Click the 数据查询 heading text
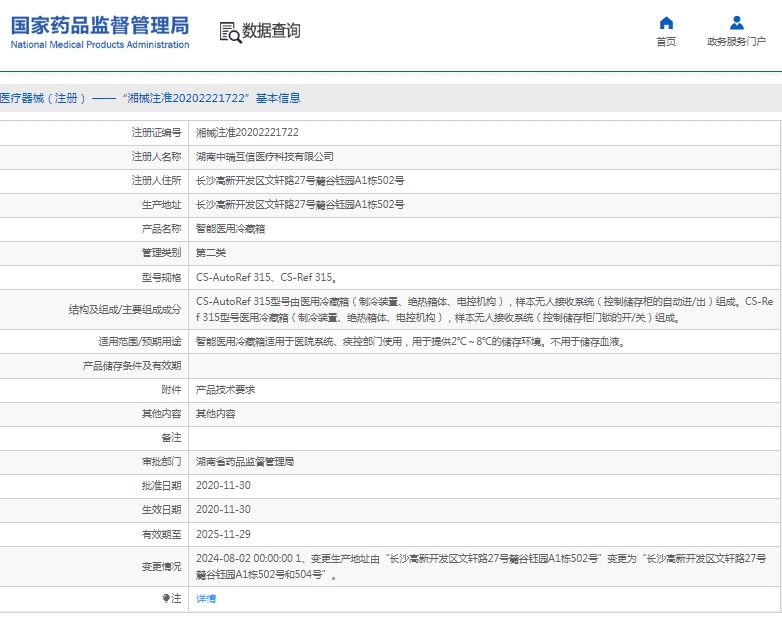782x619 pixels. point(271,30)
